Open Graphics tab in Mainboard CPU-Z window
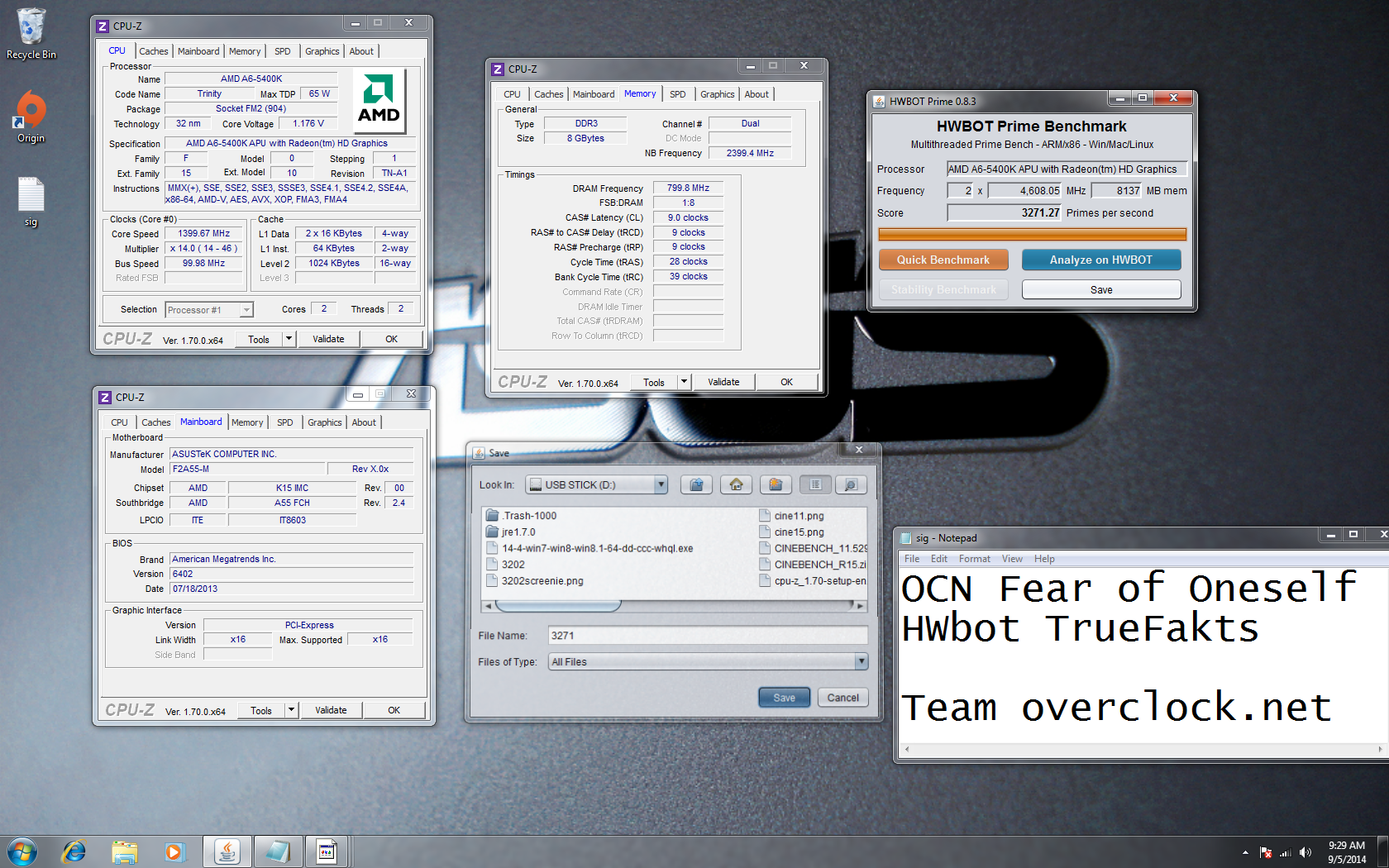This screenshot has height=868, width=1389. 324,422
